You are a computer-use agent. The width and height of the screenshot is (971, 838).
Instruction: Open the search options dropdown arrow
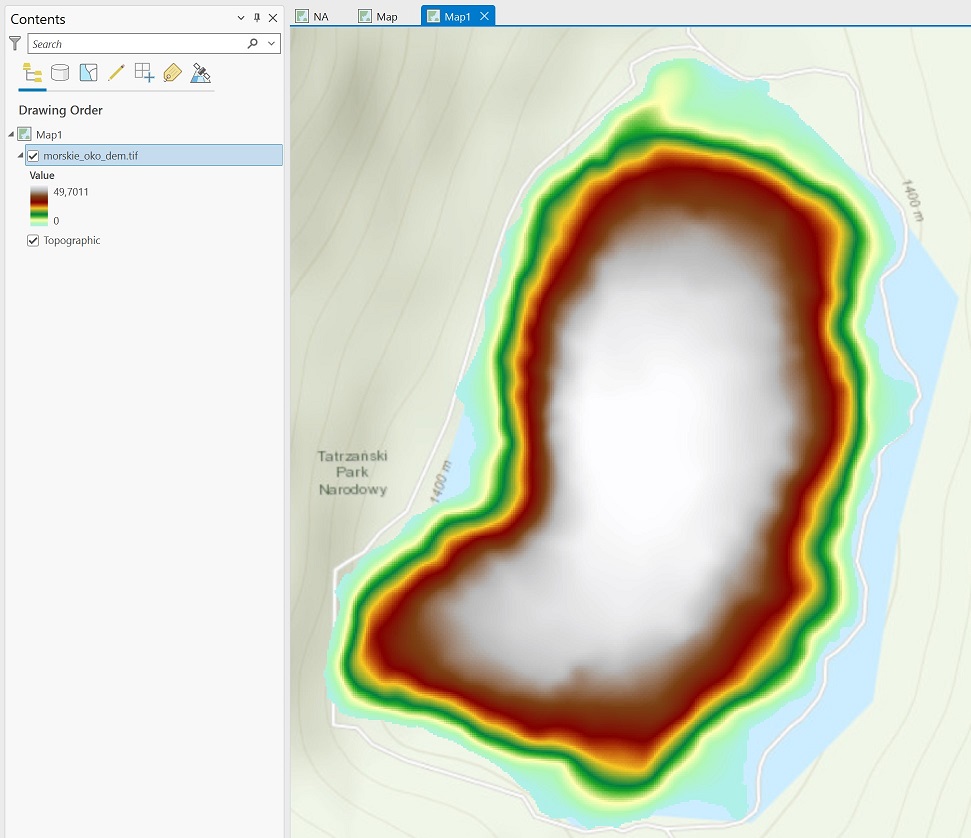(271, 44)
